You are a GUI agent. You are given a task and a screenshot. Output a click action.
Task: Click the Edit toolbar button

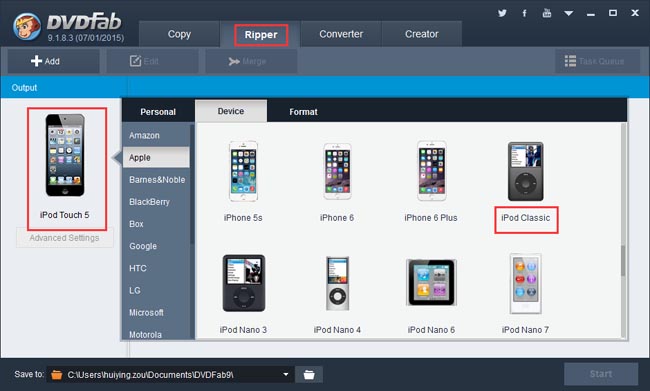pos(152,61)
